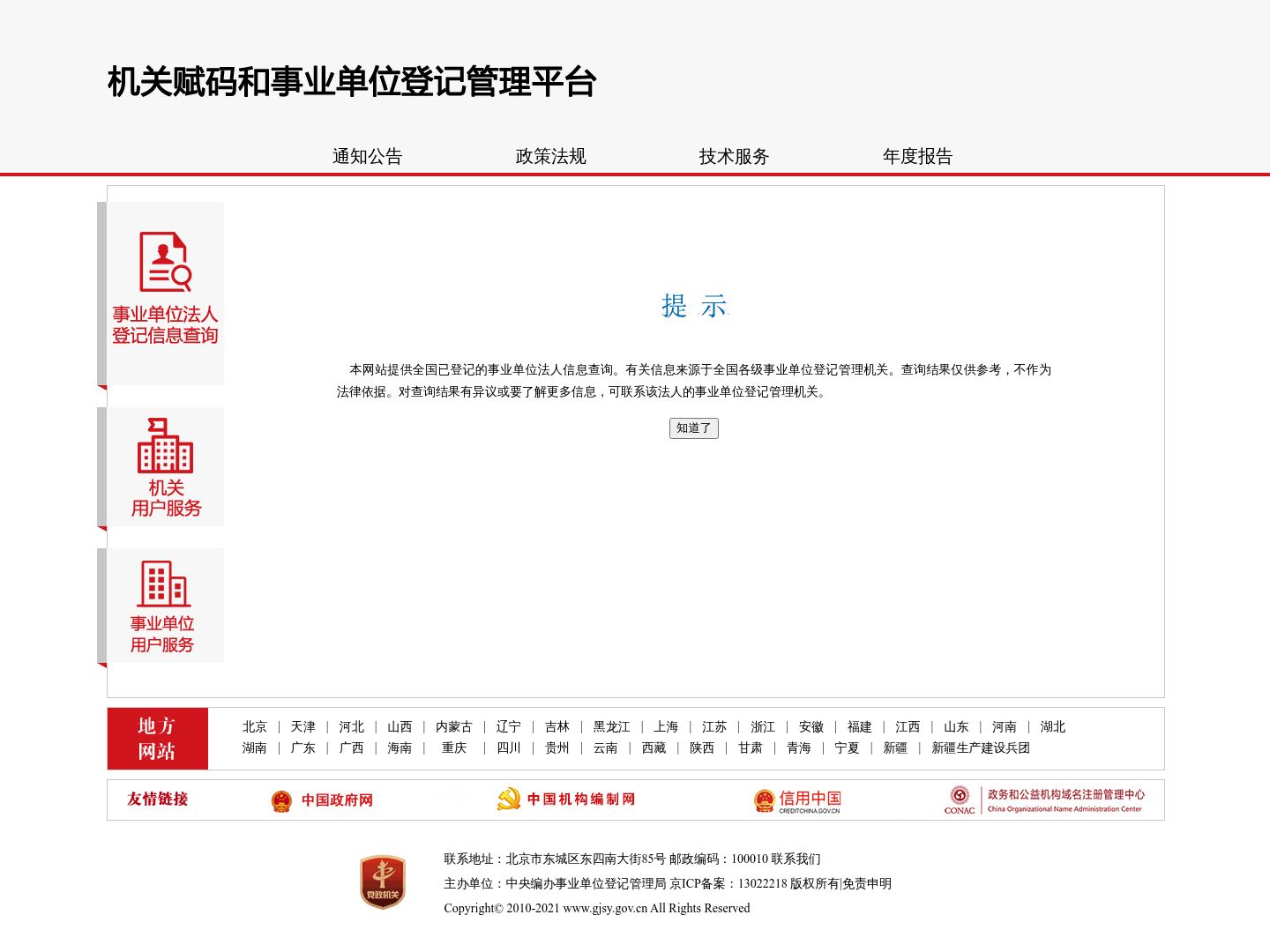Click the 知道了 button
The width and height of the screenshot is (1270, 952).
coord(694,428)
